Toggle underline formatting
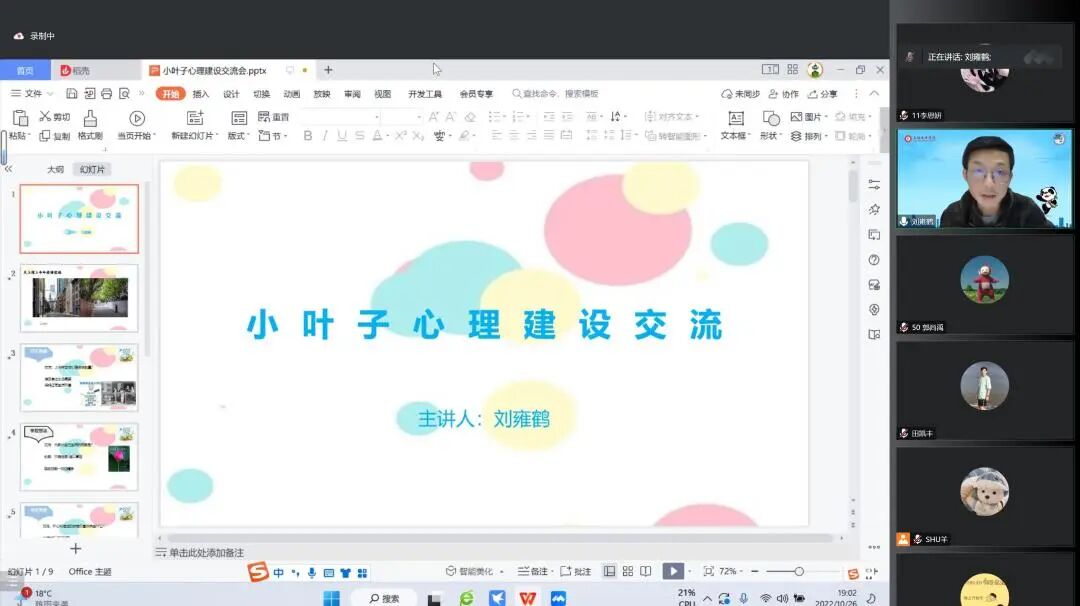Image resolution: width=1080 pixels, height=606 pixels. 343,135
